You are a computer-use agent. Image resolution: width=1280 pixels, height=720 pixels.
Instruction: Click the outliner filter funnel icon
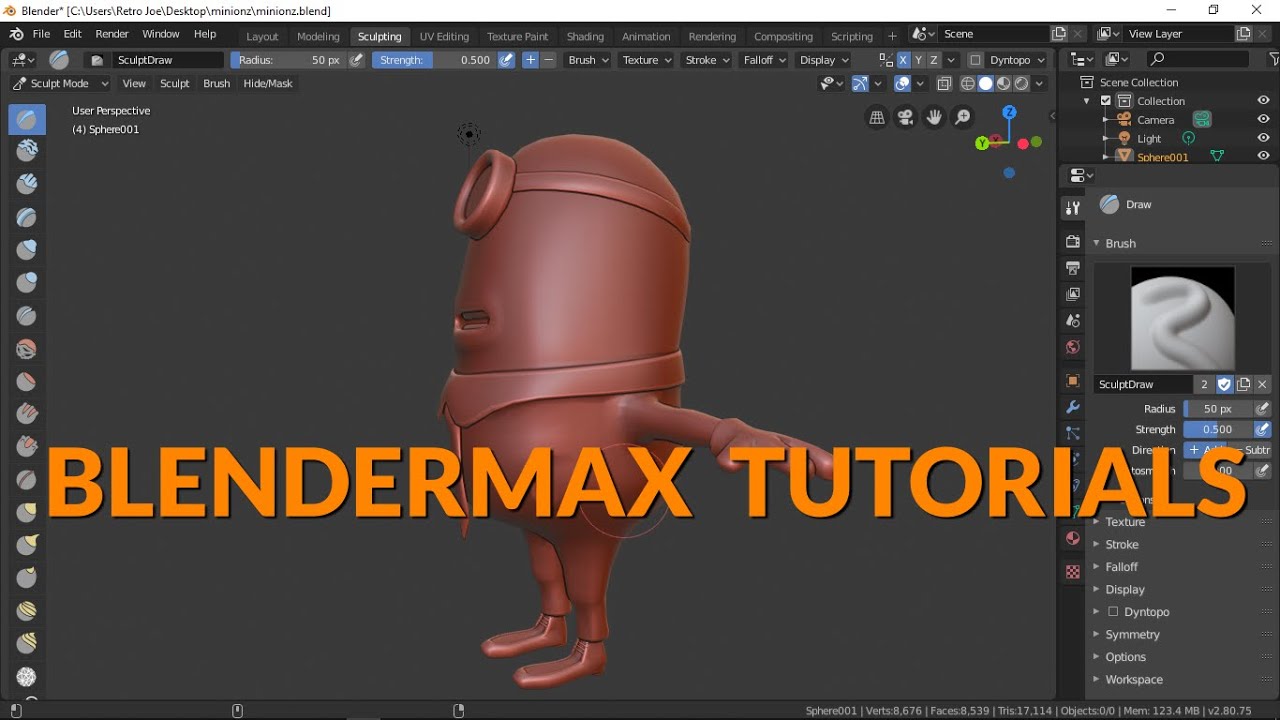(1276, 59)
